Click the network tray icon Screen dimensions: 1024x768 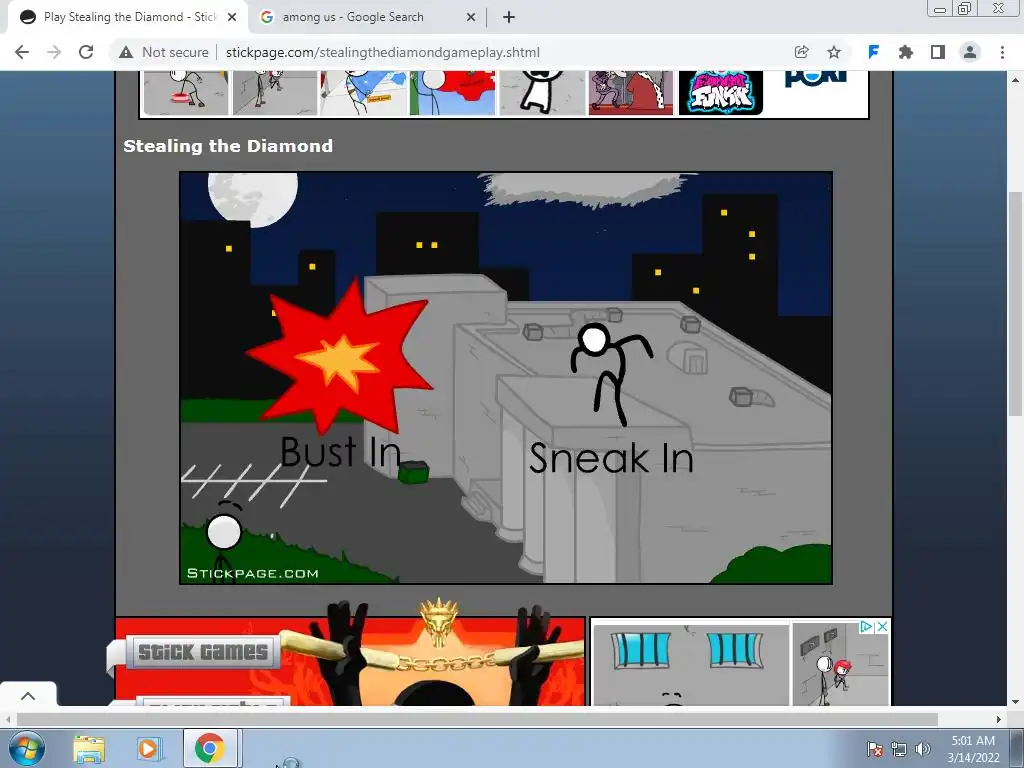[899, 749]
